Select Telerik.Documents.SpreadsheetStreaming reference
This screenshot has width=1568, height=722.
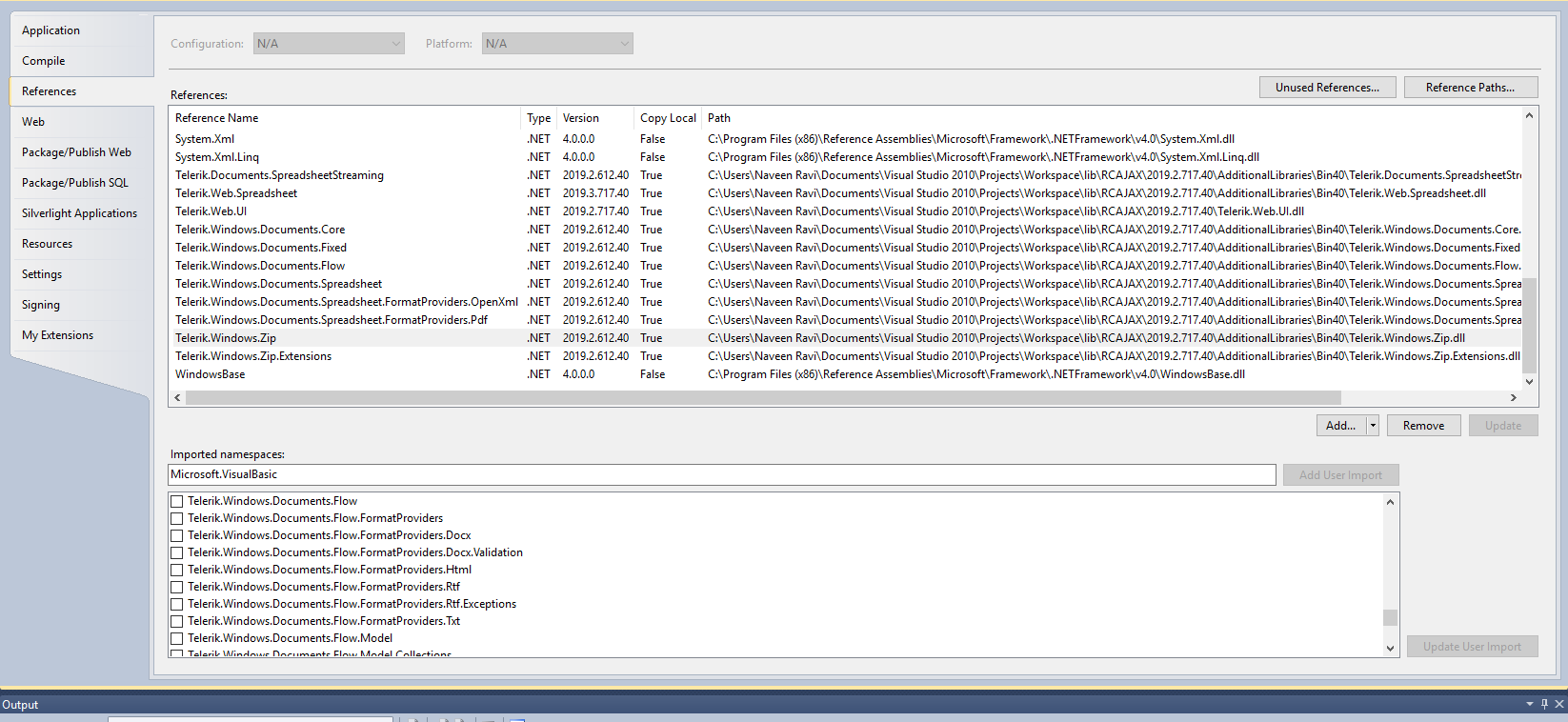click(846, 175)
